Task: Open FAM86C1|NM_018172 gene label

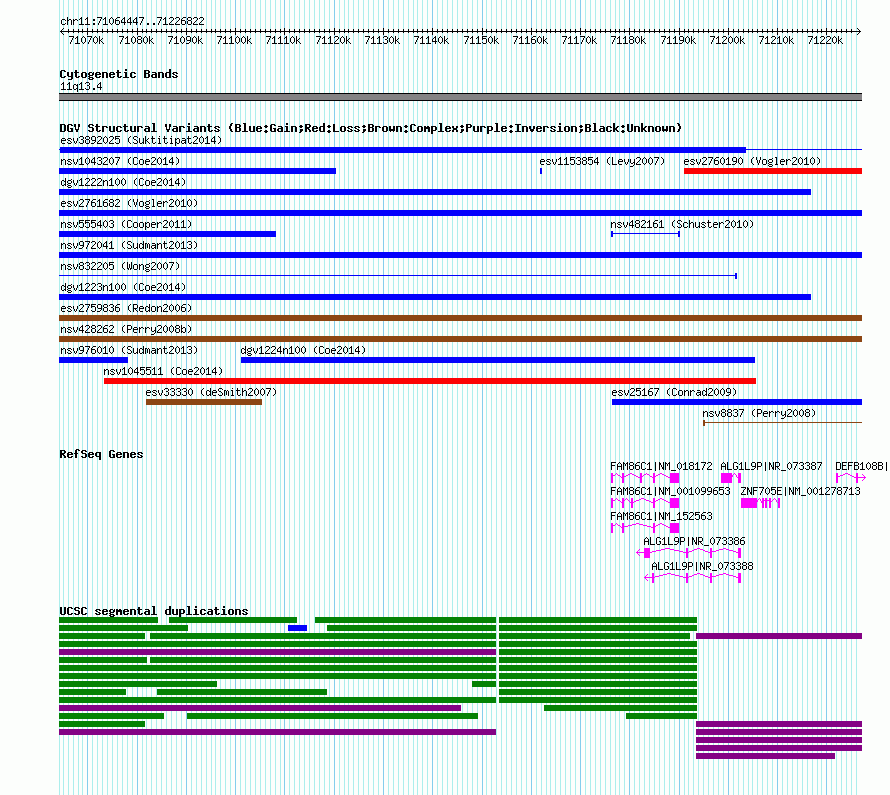Action: (x=661, y=466)
